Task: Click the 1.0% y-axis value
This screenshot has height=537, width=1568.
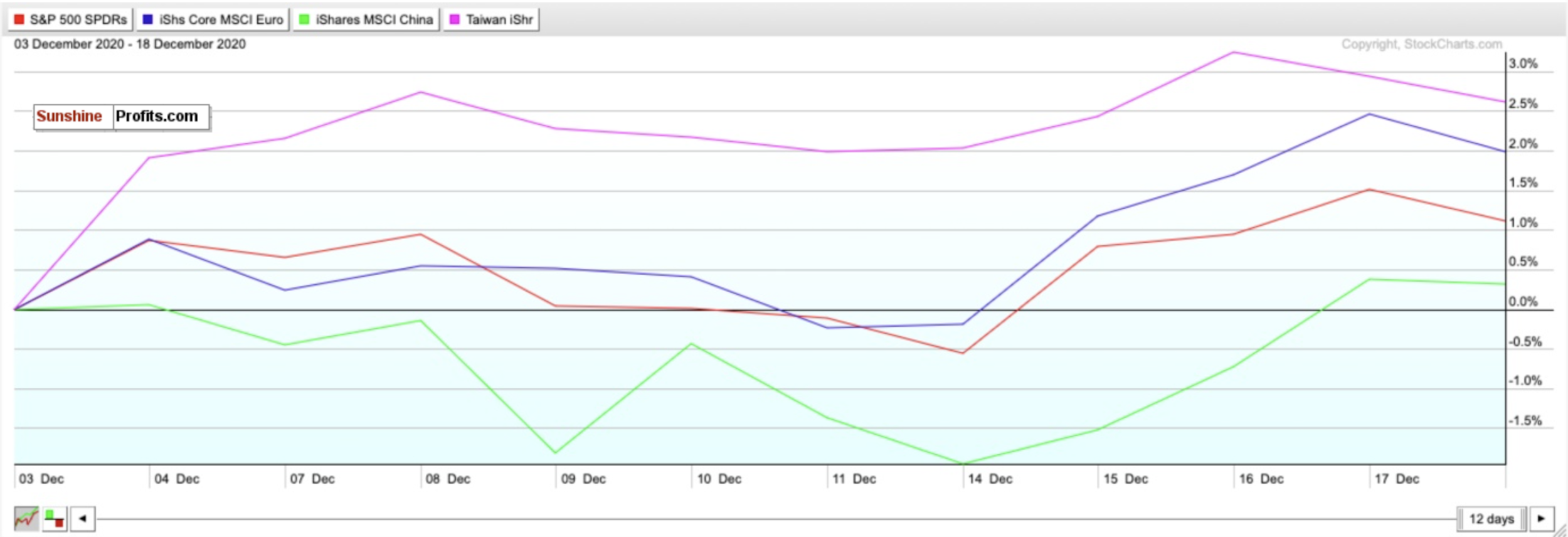Action: 1523,223
